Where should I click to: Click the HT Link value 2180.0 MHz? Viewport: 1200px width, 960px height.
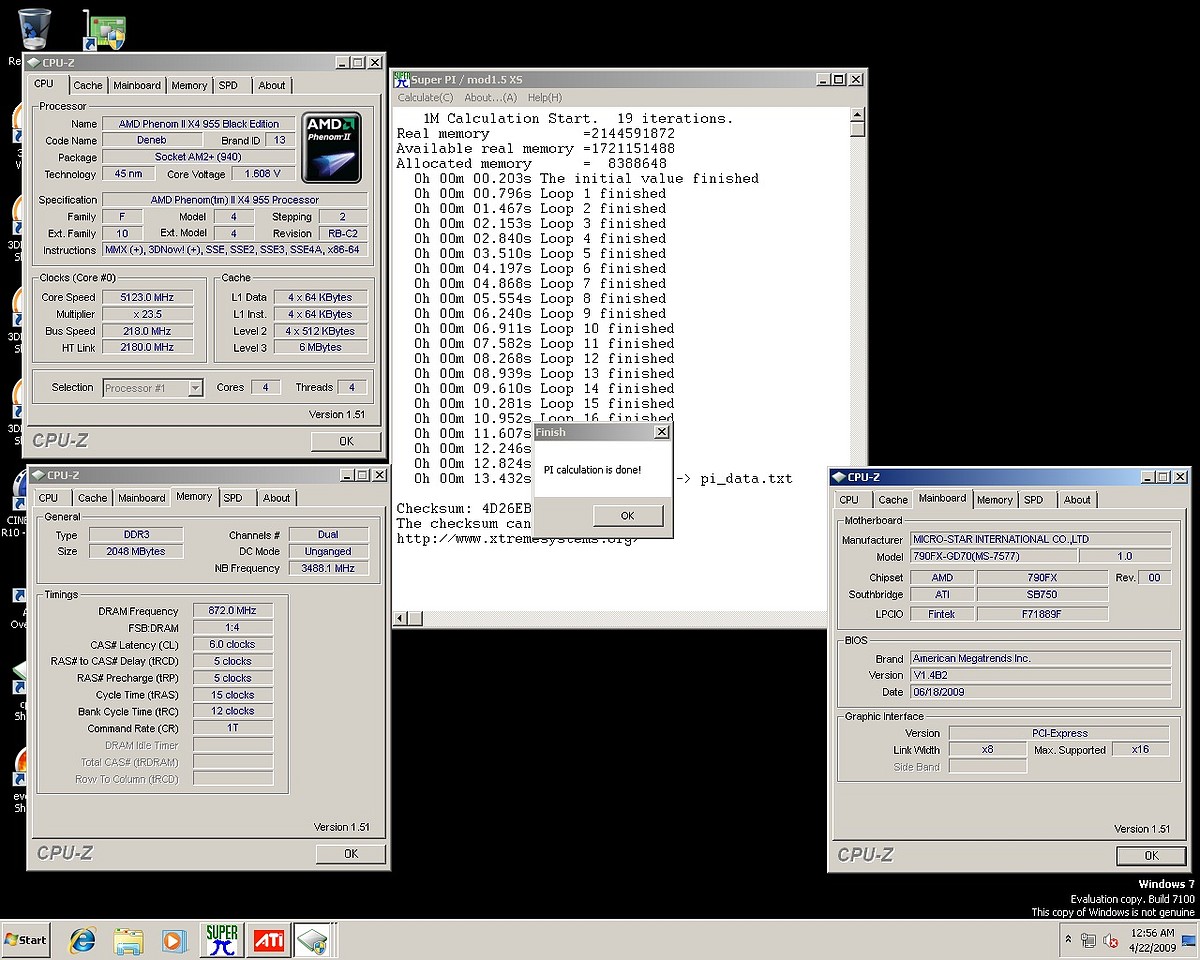150,348
